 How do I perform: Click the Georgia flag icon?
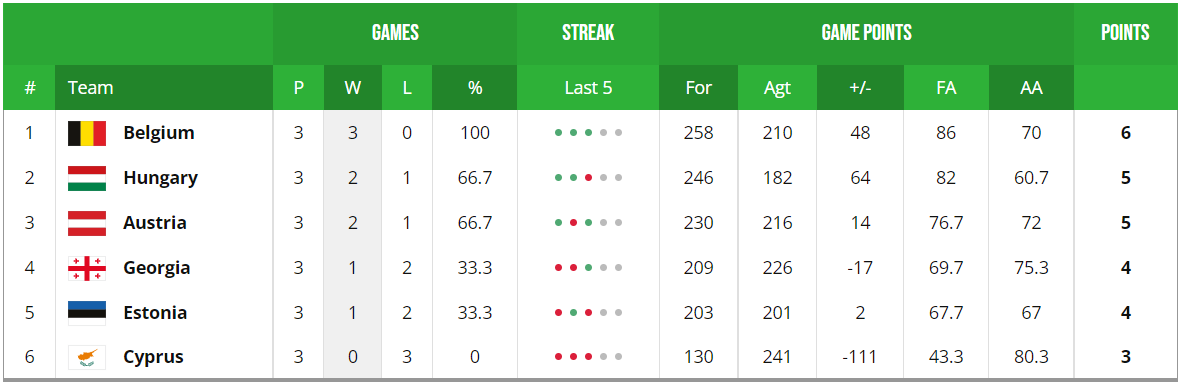[87, 268]
